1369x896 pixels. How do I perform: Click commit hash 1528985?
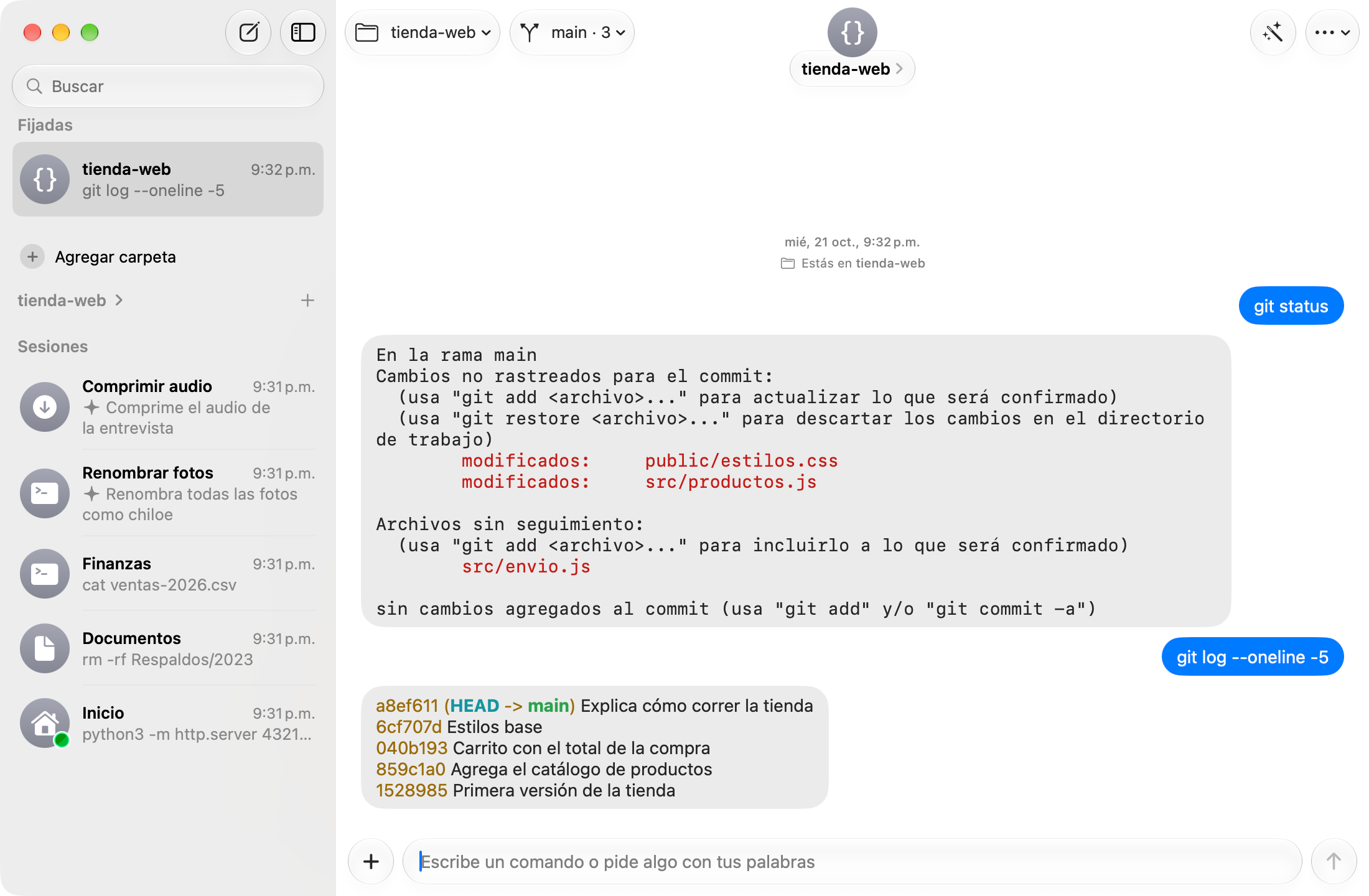coord(412,790)
